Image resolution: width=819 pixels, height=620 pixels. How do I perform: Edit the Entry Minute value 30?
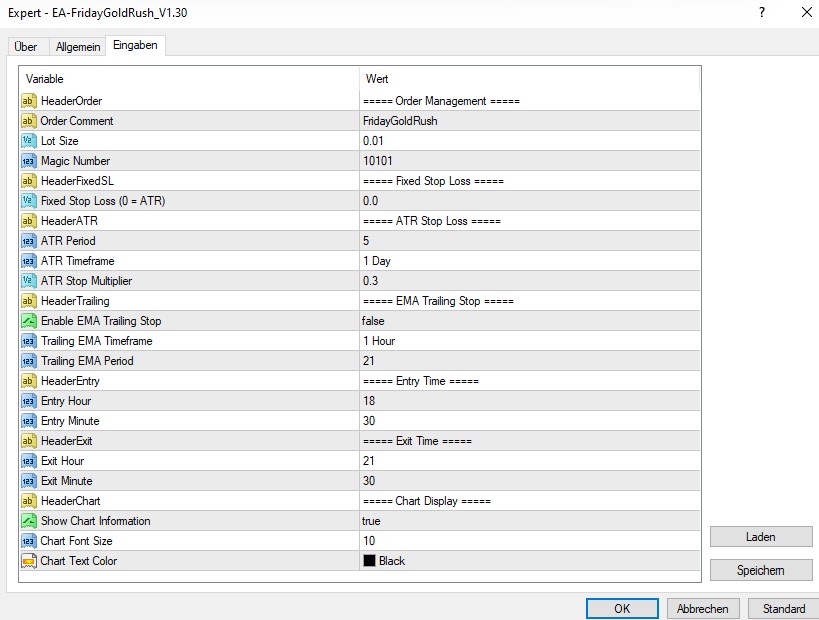click(530, 421)
